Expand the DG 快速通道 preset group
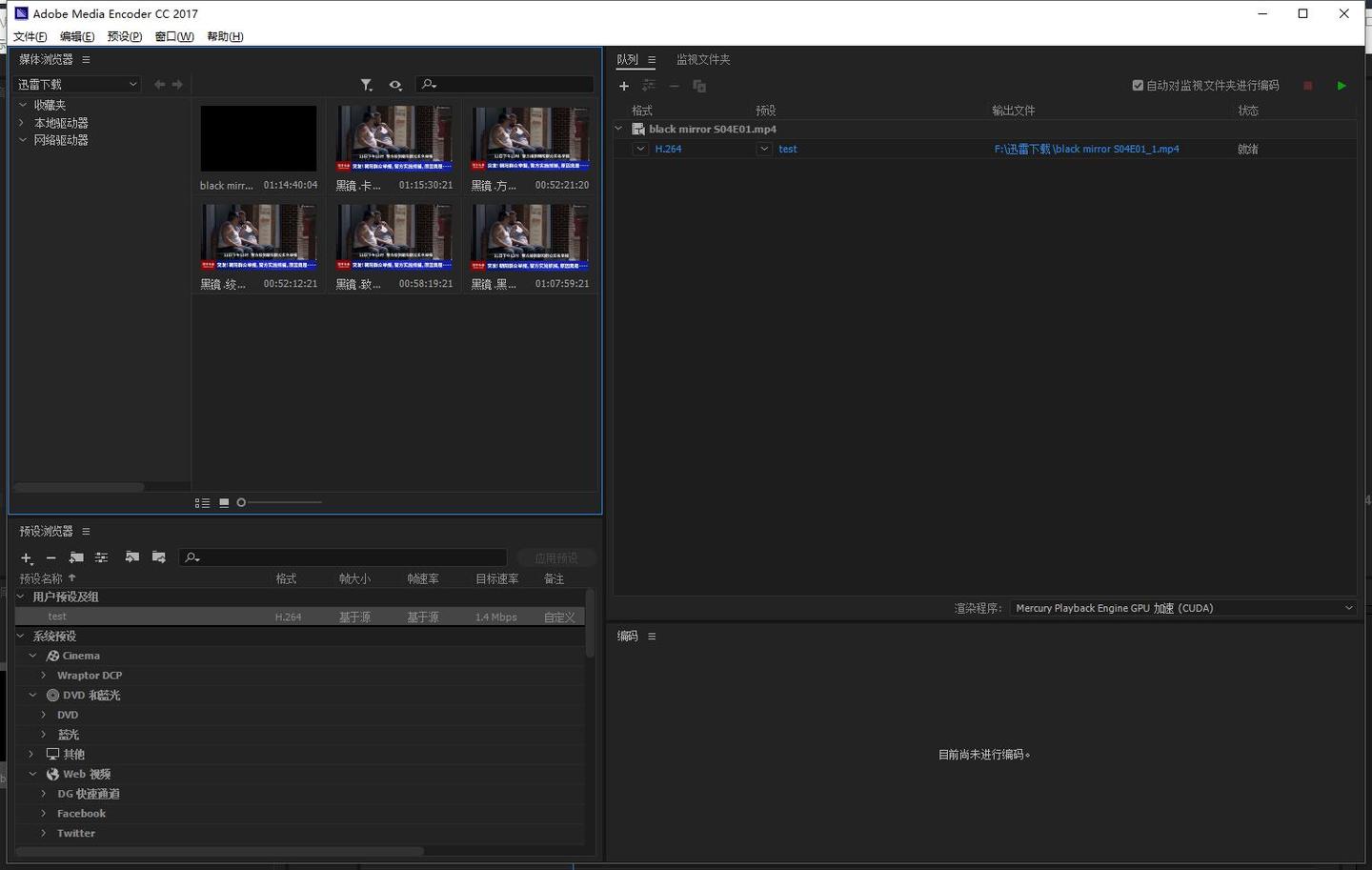The height and width of the screenshot is (870, 1372). click(44, 794)
